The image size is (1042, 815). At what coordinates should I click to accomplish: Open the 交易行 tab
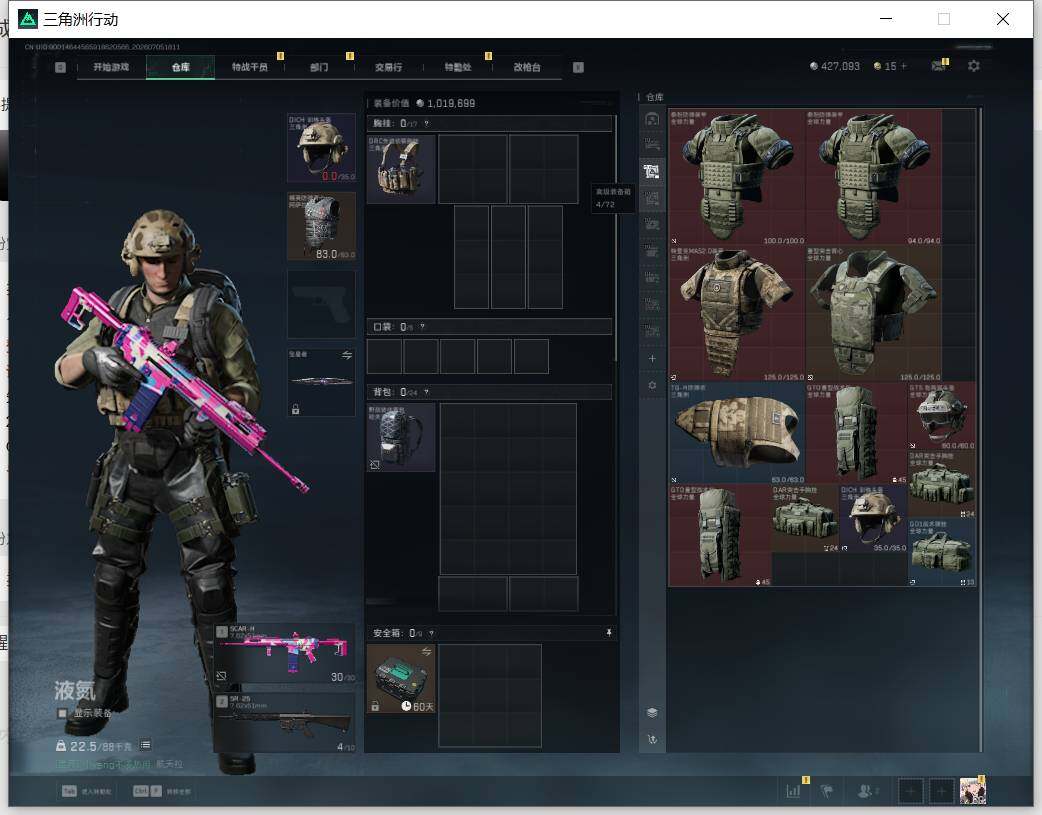tap(388, 67)
